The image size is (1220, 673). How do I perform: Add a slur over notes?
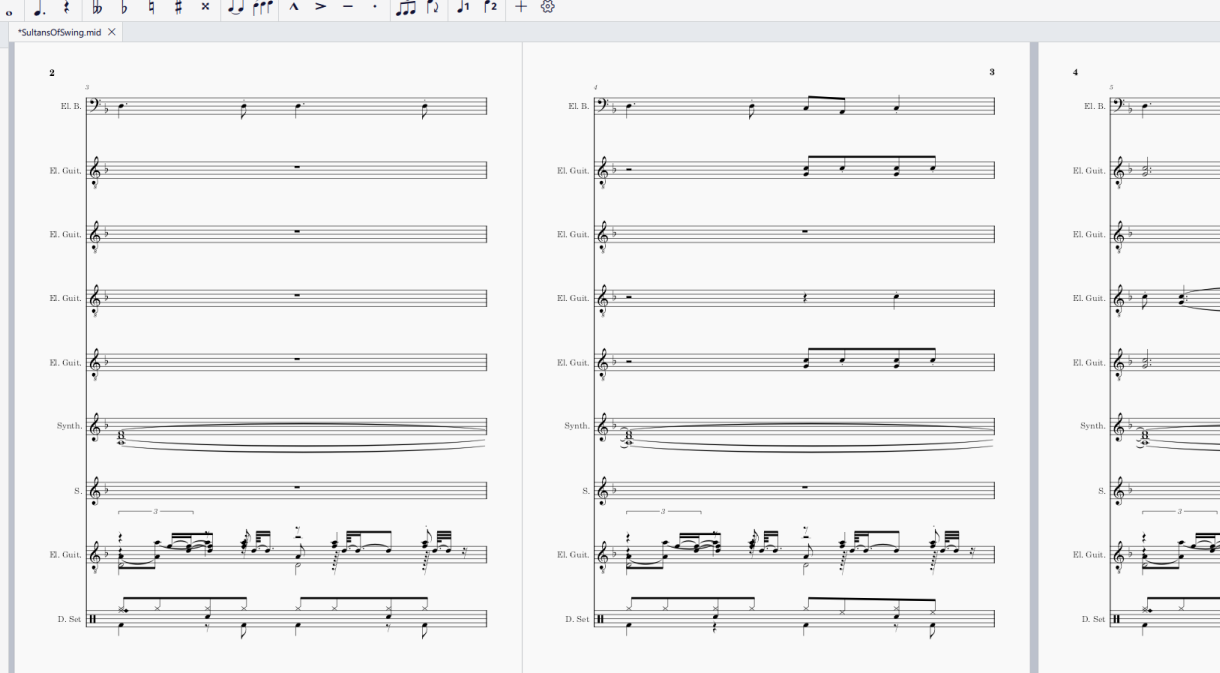(x=263, y=7)
